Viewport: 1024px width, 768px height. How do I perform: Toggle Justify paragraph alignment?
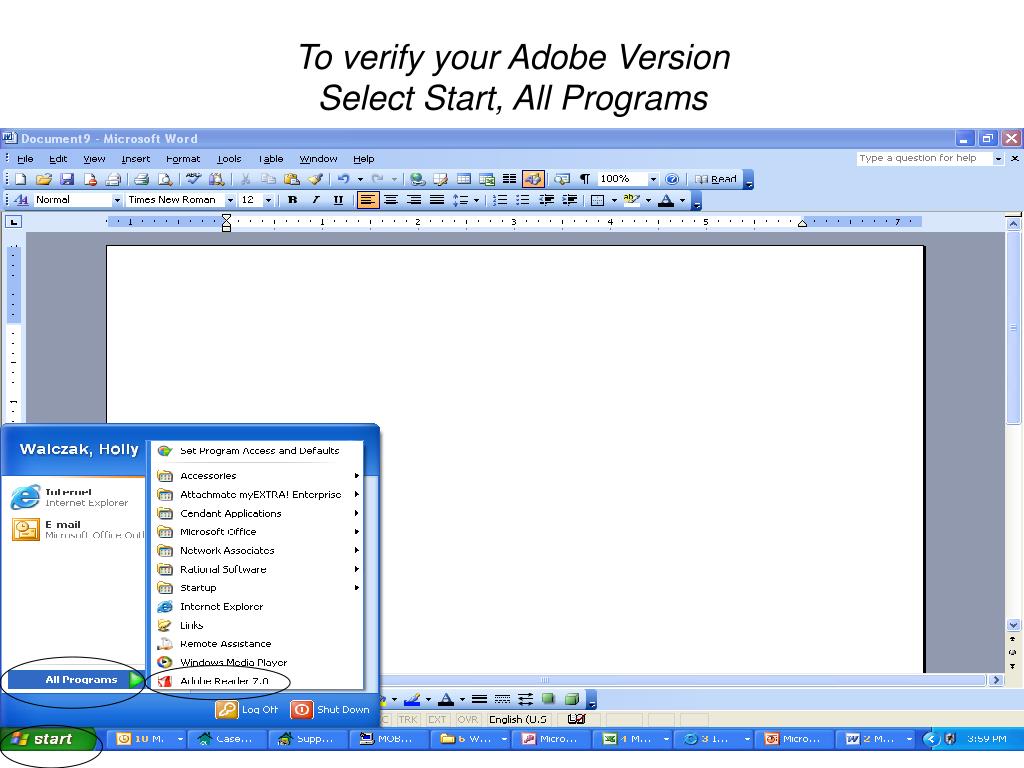coord(437,200)
